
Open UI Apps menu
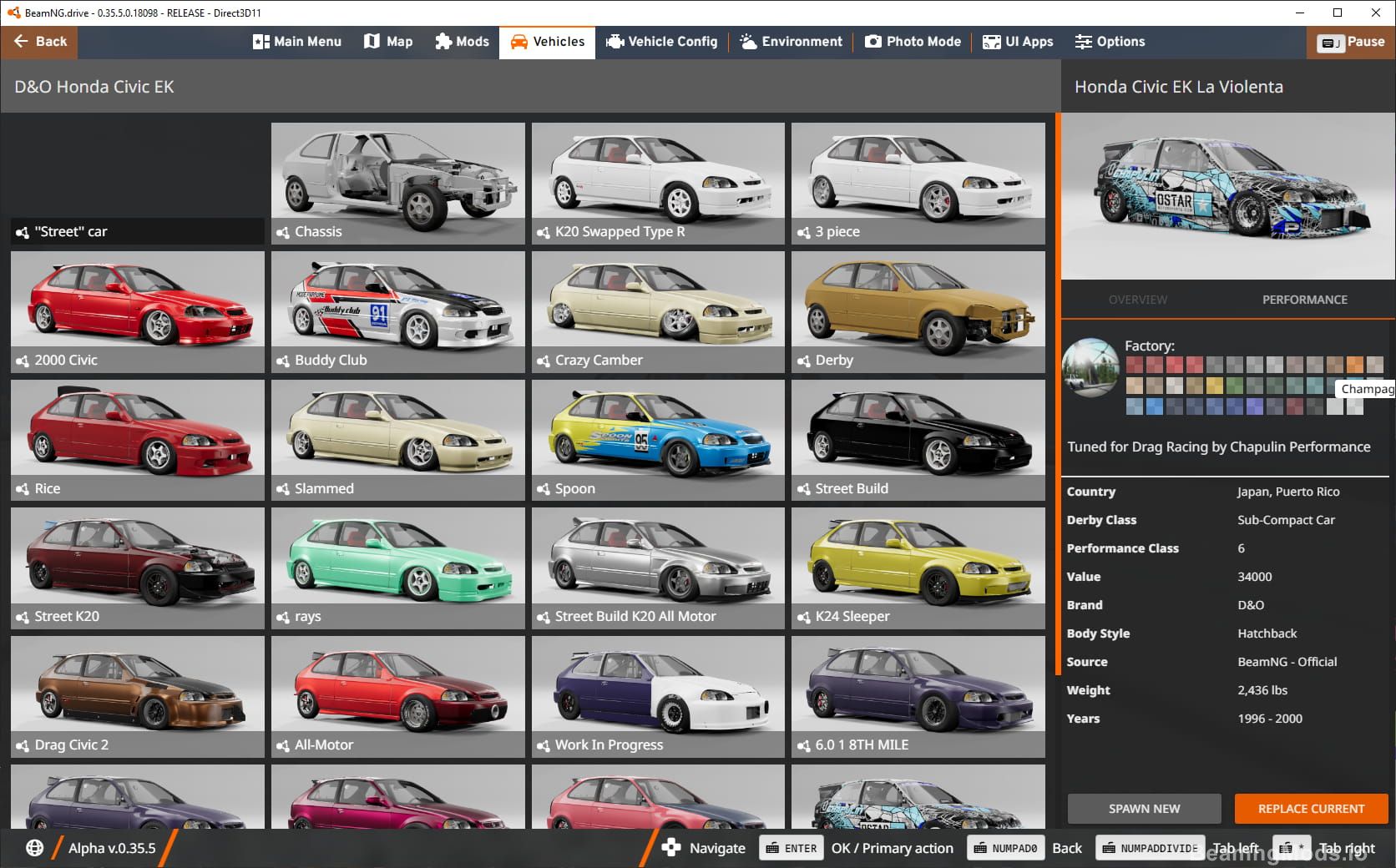coord(1018,42)
